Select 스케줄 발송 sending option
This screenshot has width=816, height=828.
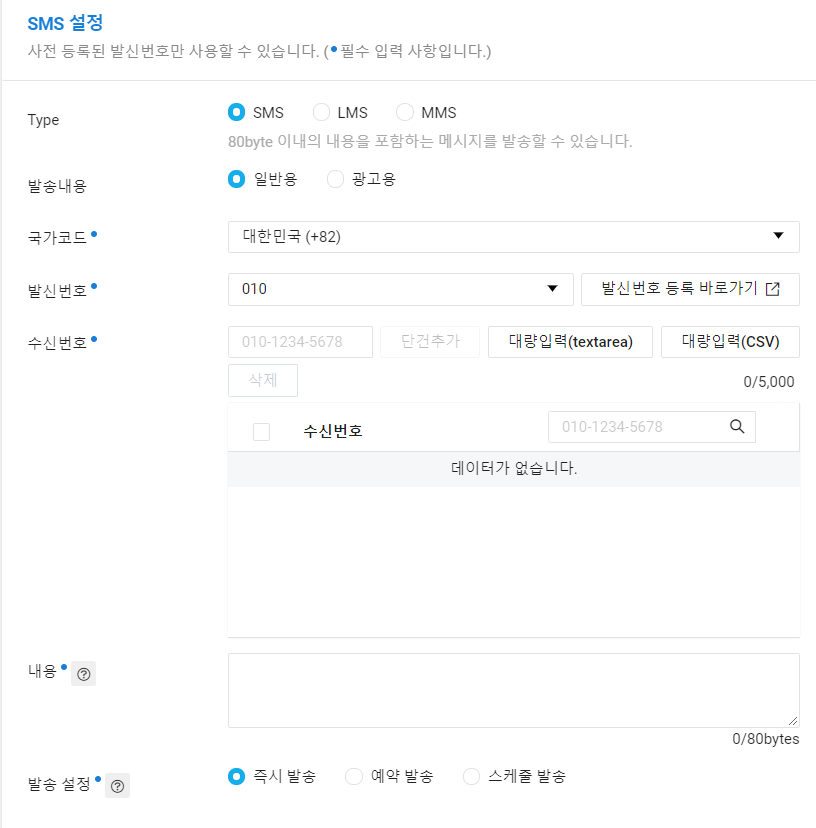pyautogui.click(x=470, y=775)
